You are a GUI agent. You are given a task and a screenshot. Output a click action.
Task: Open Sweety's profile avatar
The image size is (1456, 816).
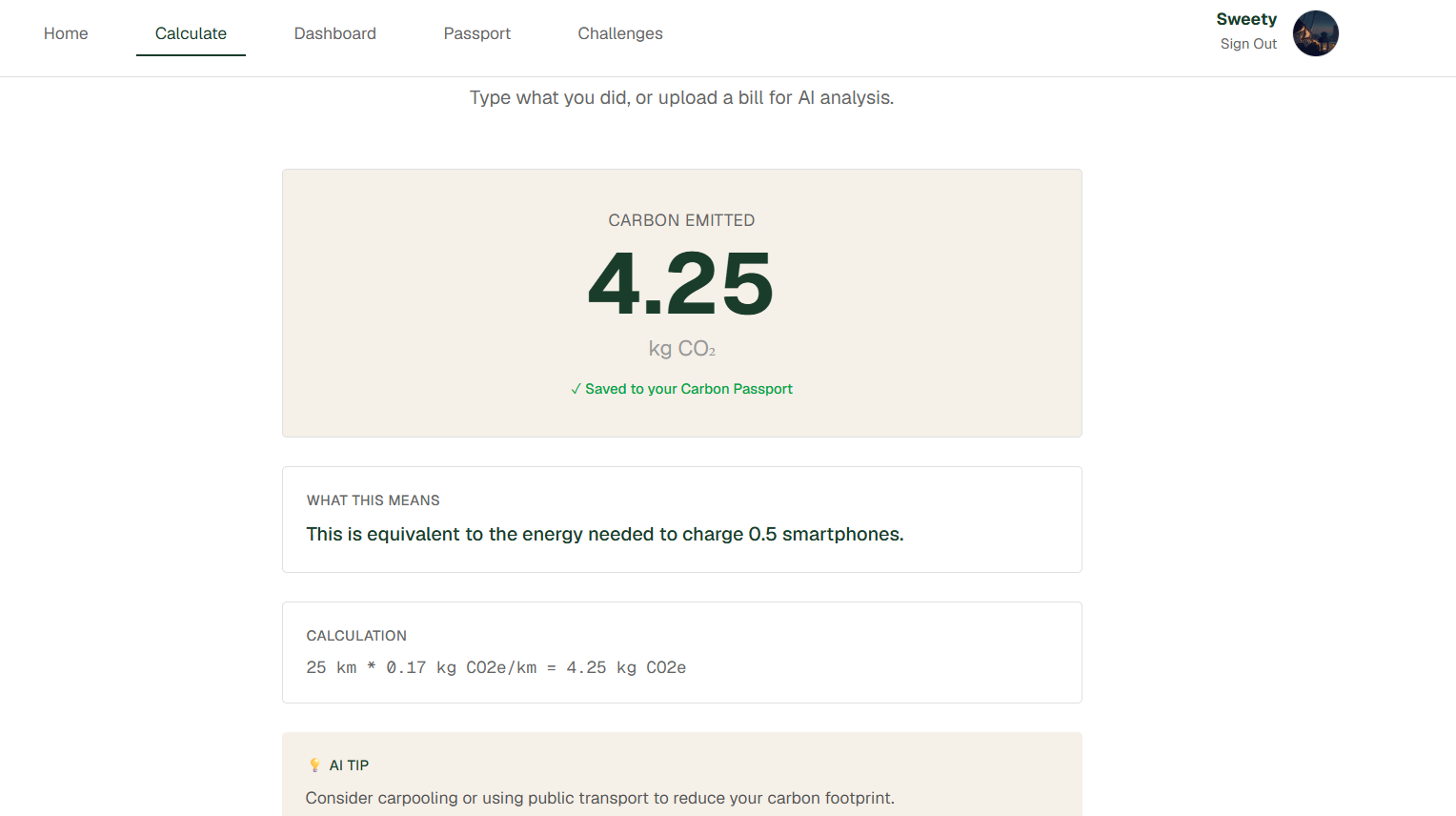pyautogui.click(x=1315, y=33)
